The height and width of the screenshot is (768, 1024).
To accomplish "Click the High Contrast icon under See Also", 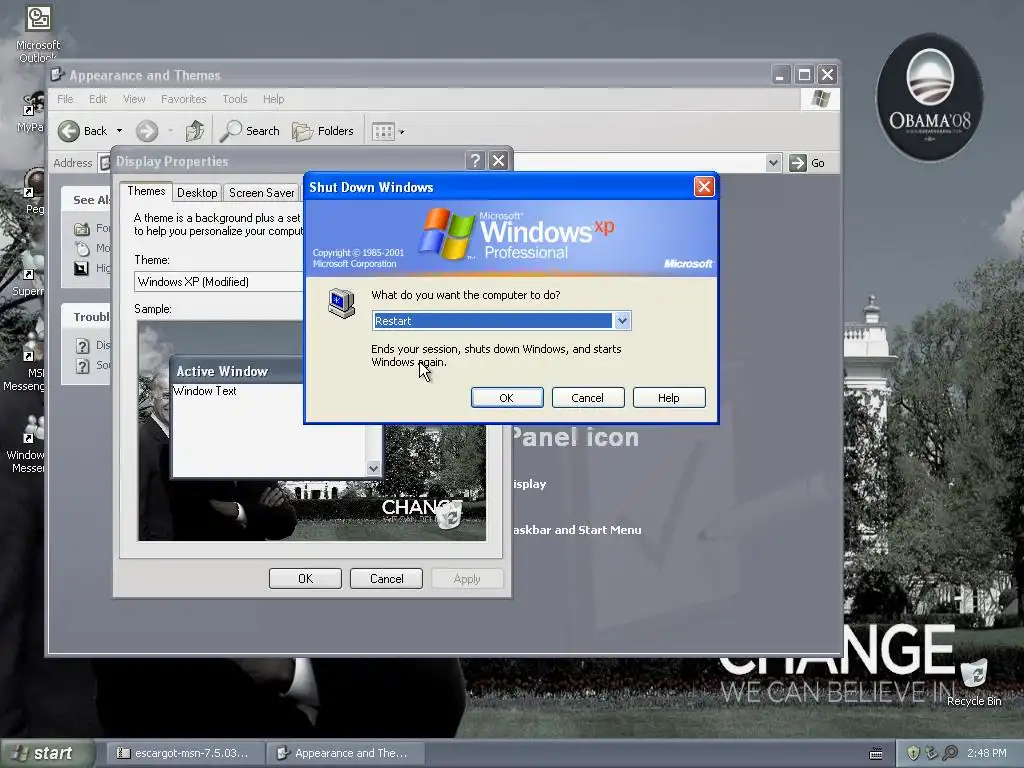I will click(x=81, y=268).
